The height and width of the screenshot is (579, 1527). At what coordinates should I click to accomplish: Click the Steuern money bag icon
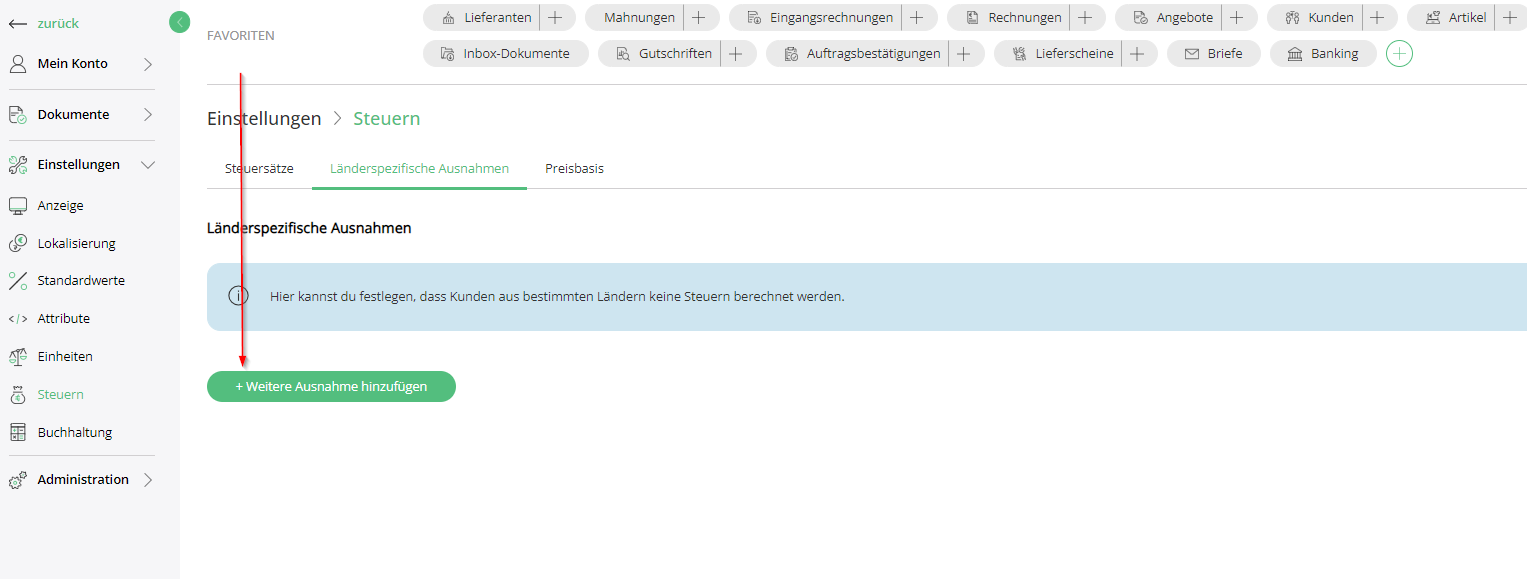coord(18,395)
